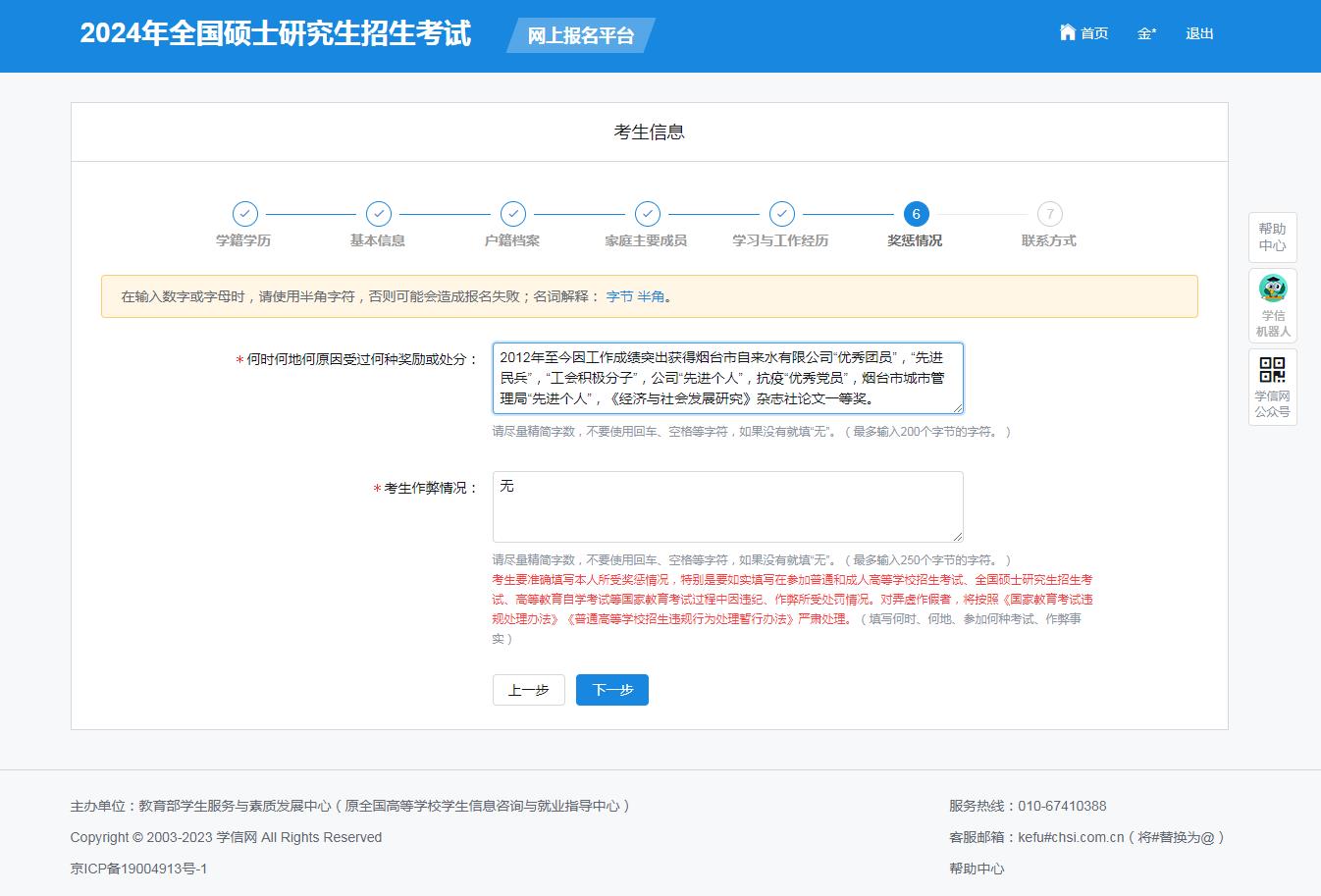
Task: Click the 客服邮箱 kefu#chsi.com.cn text
Action: [1086, 837]
